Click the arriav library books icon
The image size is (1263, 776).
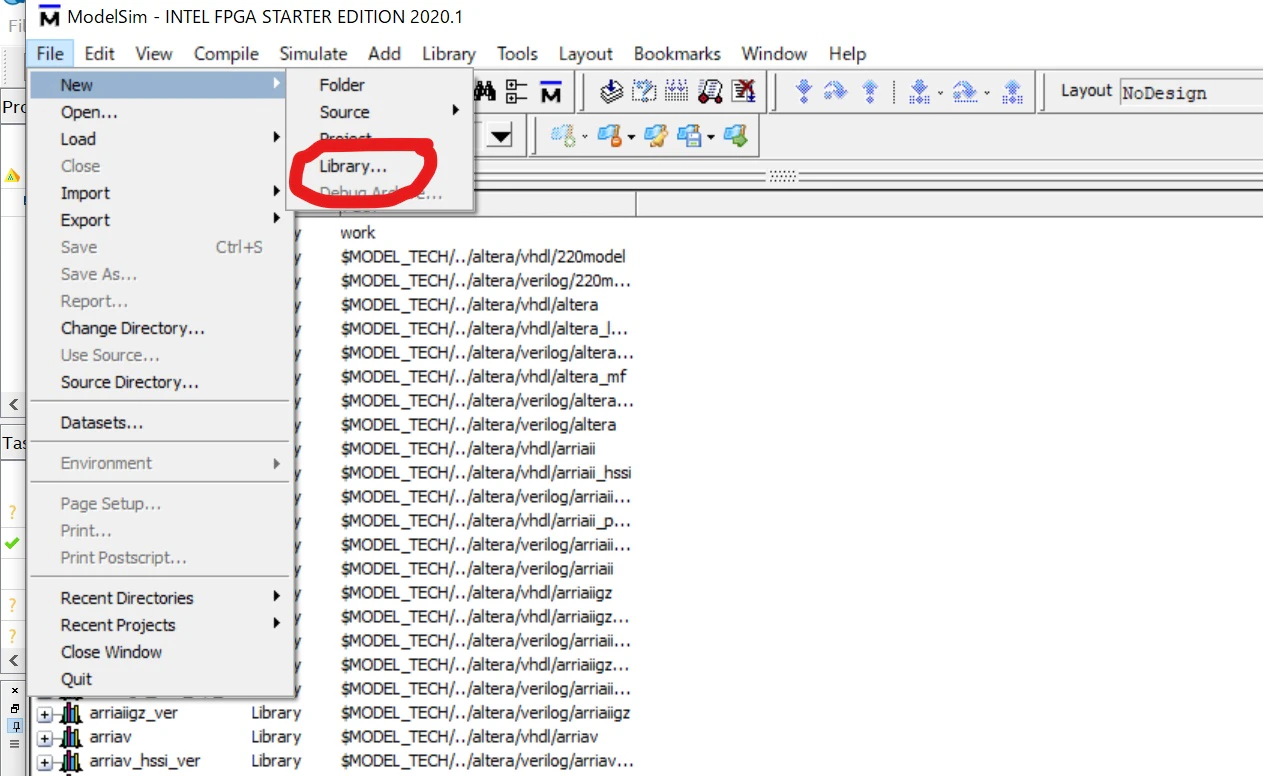coord(71,737)
